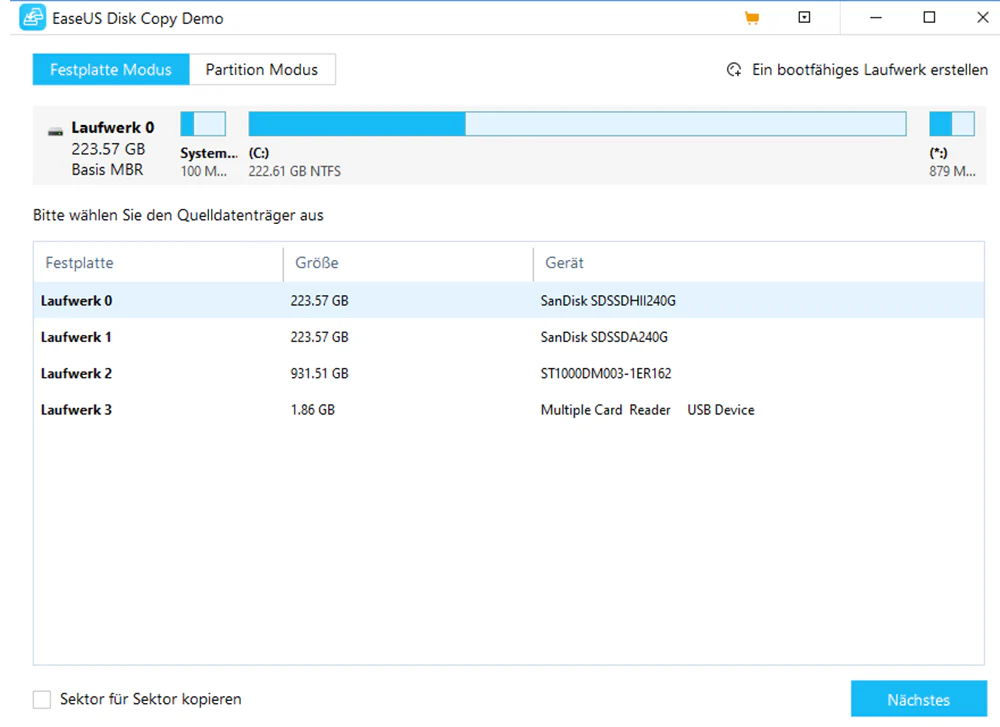Sort by the Festplatte column header
The height and width of the screenshot is (727, 1000).
[x=158, y=263]
